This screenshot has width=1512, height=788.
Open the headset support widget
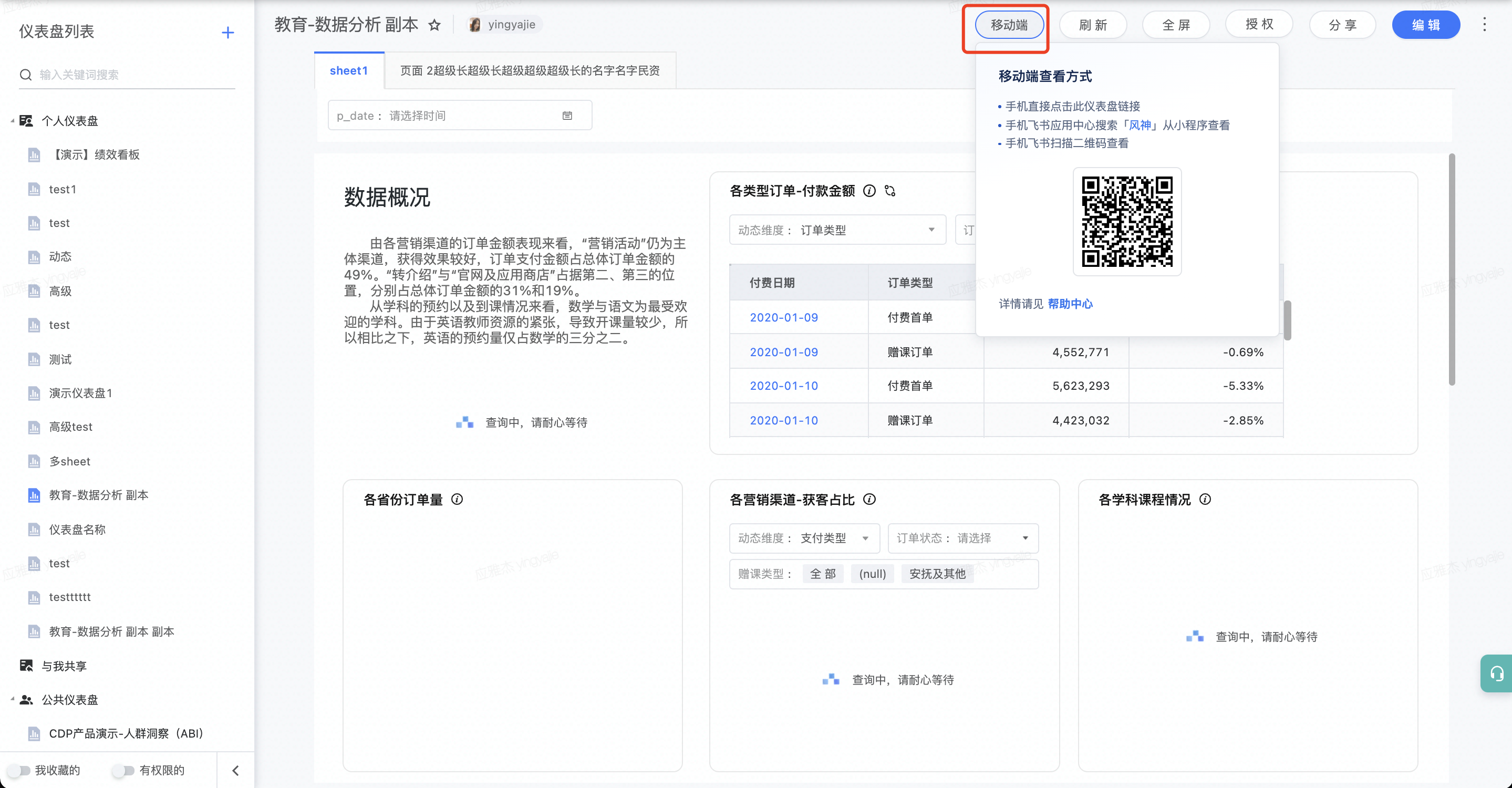[1496, 673]
